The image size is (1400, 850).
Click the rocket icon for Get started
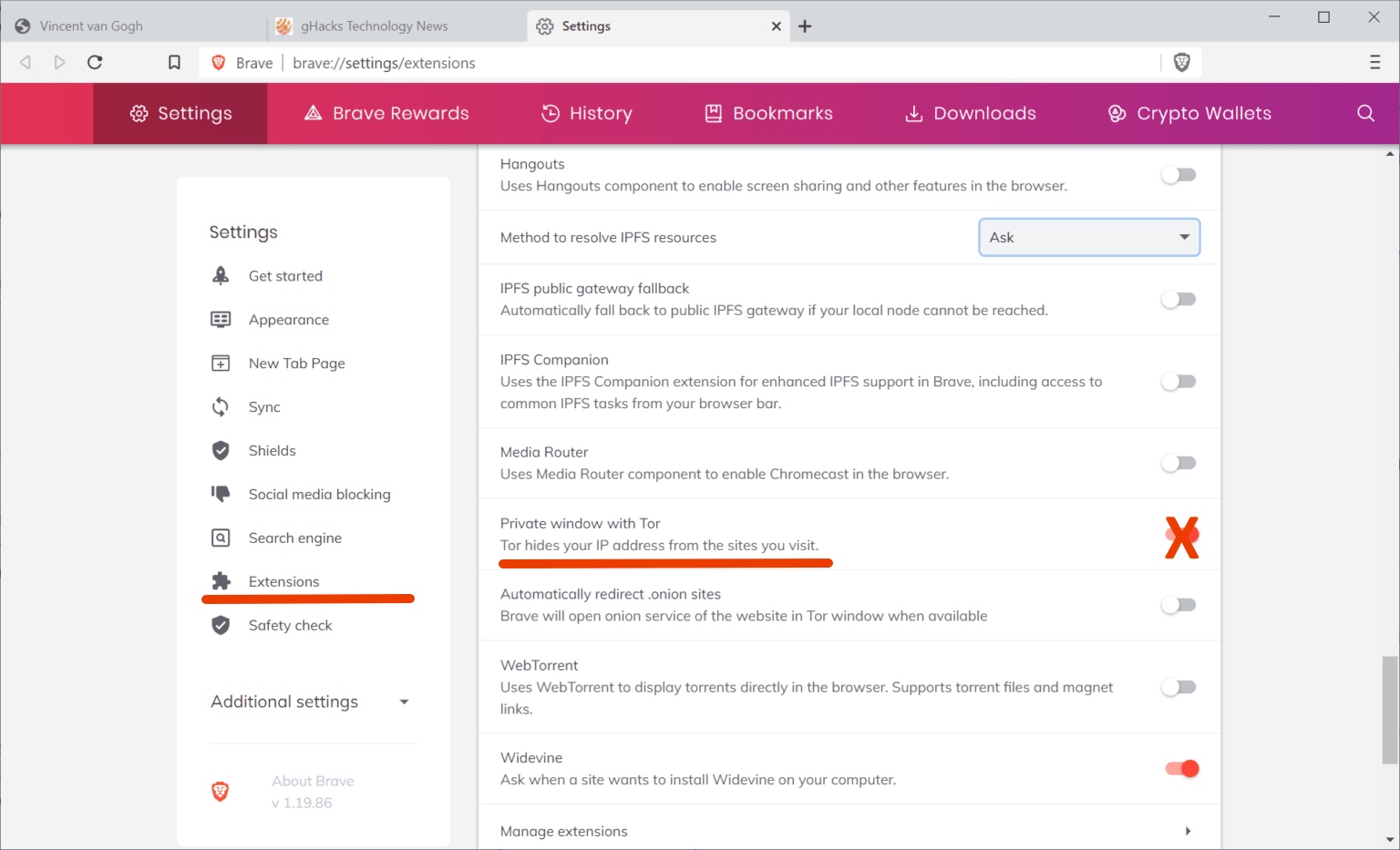(221, 275)
